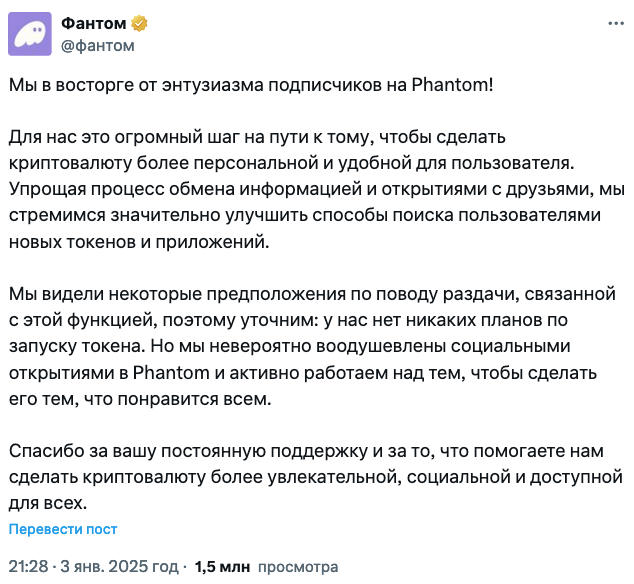Click the word Phantom! in the first line
Viewport: 634px width, 584px height.
pos(452,85)
